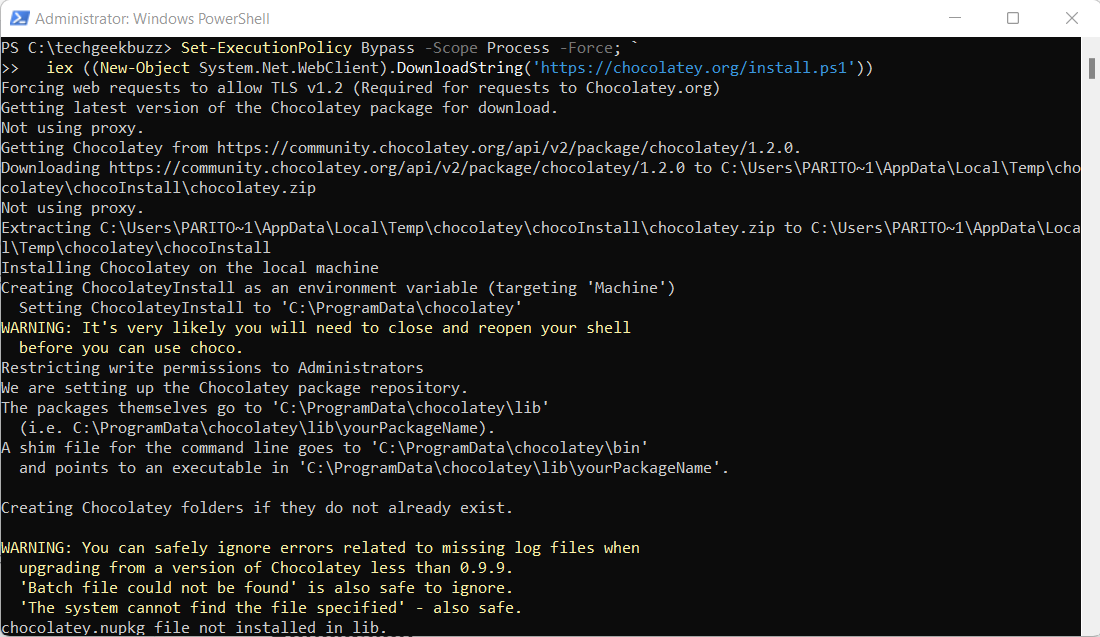Screen dimensions: 1100x637
Task: Maximize the PowerShell window
Action: click(x=1013, y=18)
